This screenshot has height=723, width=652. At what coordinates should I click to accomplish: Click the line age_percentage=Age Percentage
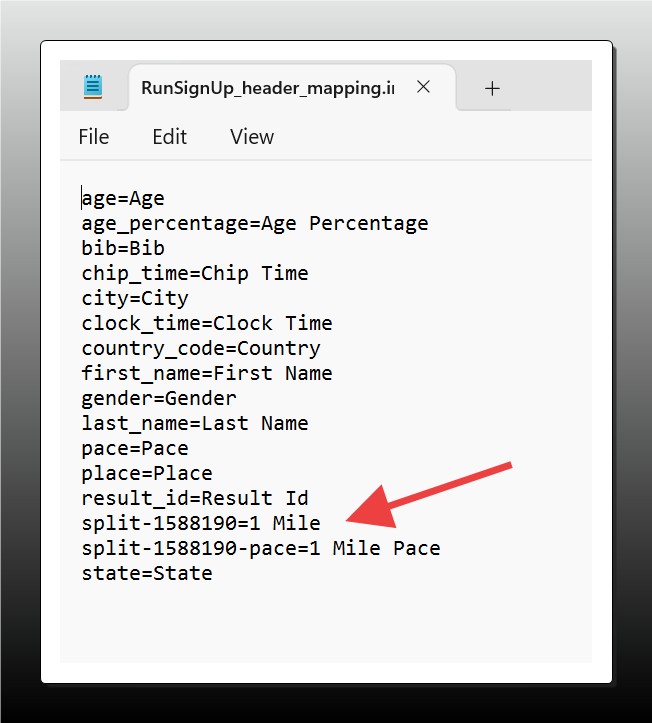pyautogui.click(x=255, y=224)
